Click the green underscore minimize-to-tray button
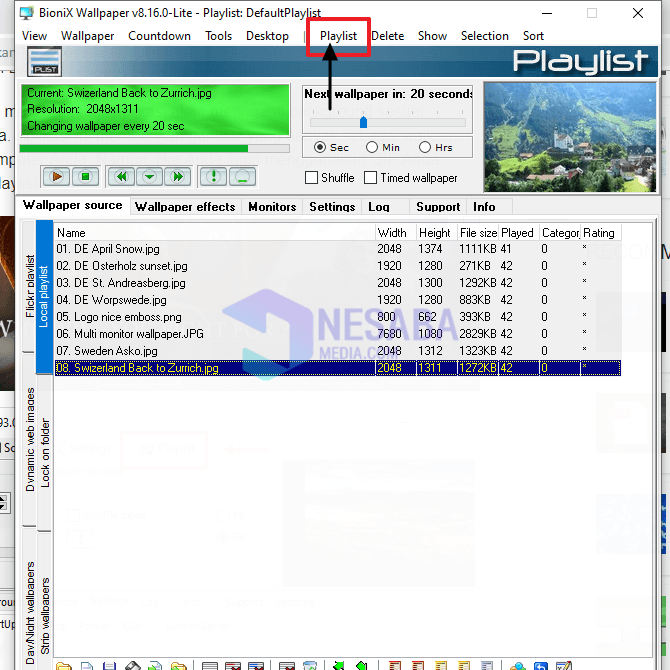This screenshot has height=670, width=670. [242, 176]
